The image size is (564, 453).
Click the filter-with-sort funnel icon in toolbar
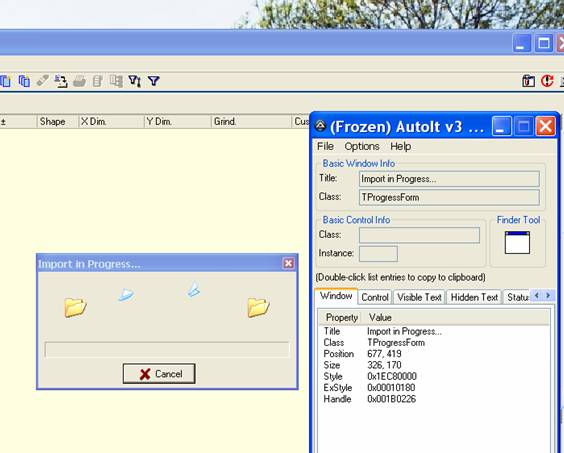point(135,81)
